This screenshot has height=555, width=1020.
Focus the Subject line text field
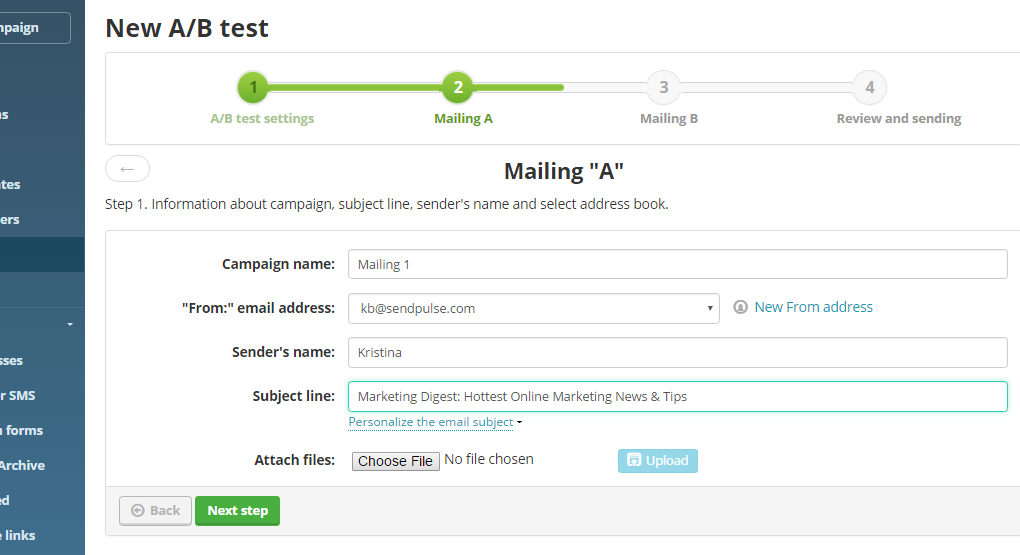tap(677, 396)
